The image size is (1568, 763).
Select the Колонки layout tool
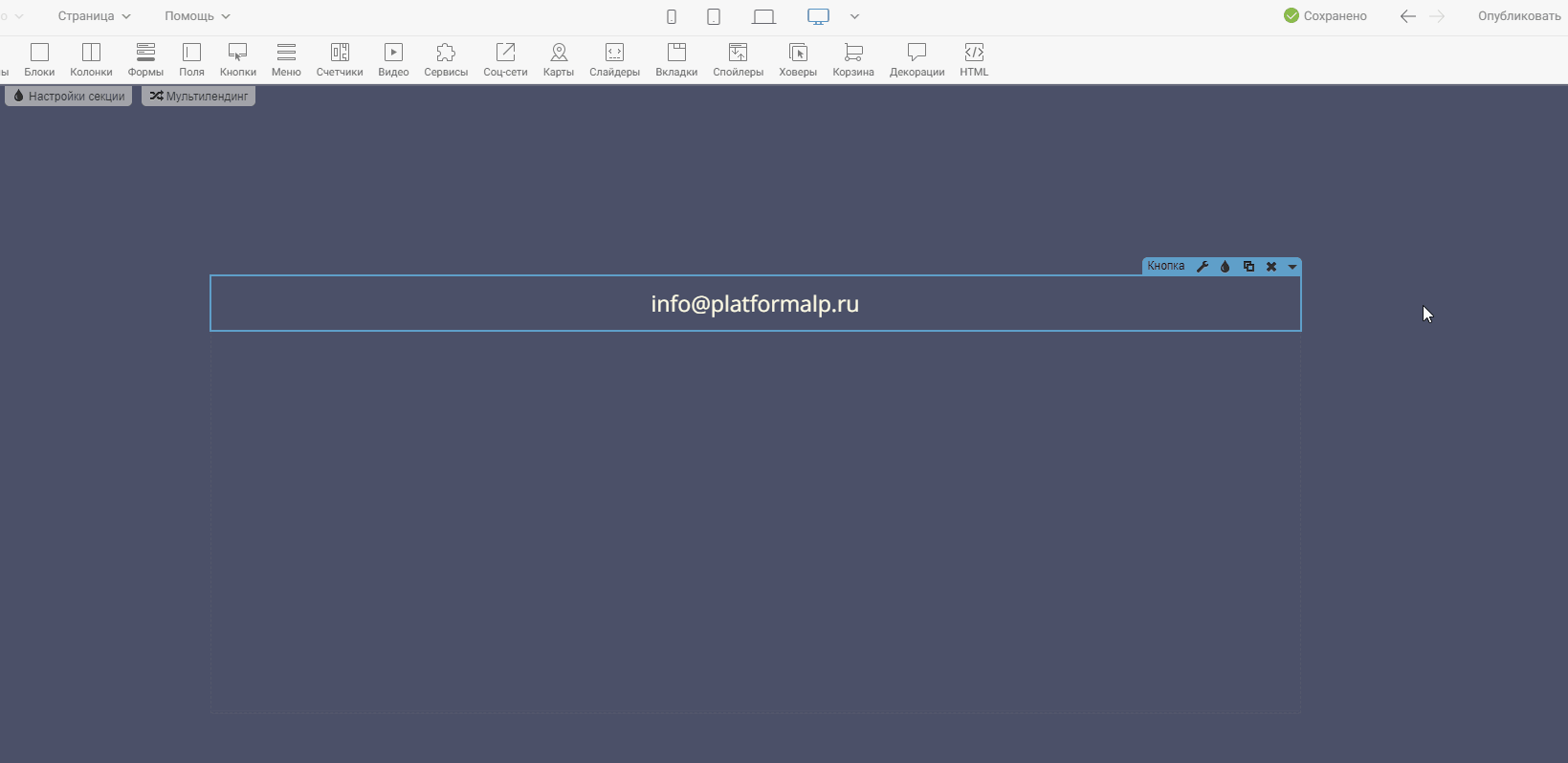91,59
